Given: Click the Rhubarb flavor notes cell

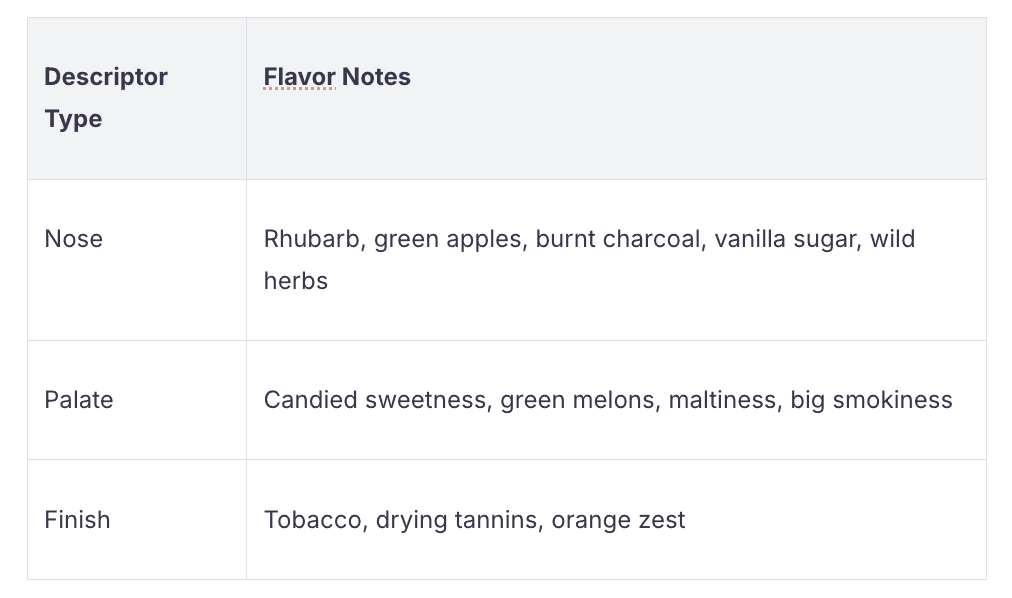Looking at the screenshot, I should tap(615, 260).
